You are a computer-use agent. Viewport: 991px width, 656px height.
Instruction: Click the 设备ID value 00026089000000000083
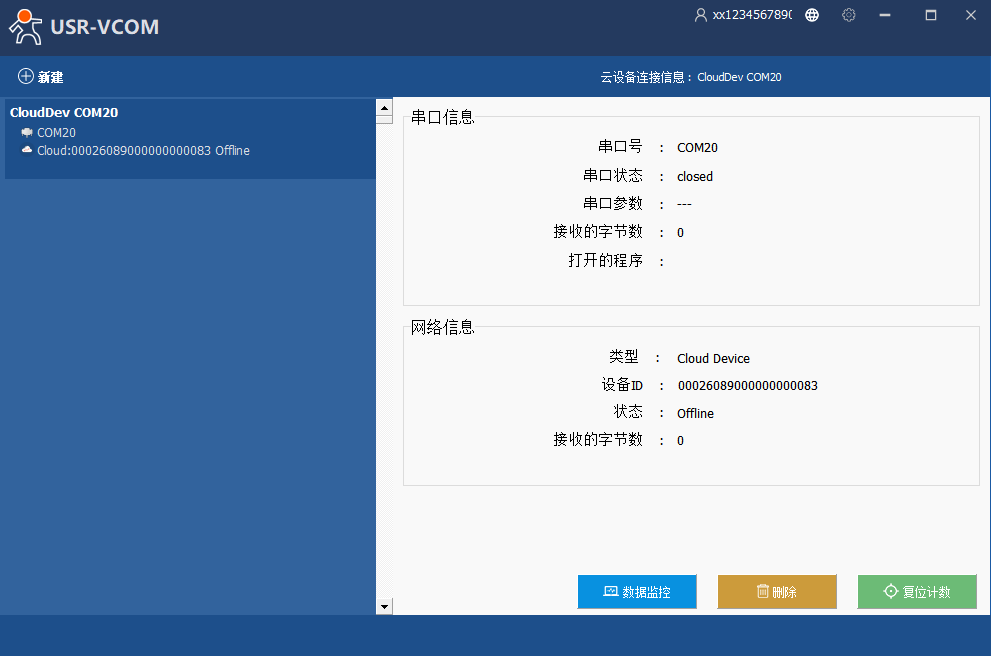[747, 386]
